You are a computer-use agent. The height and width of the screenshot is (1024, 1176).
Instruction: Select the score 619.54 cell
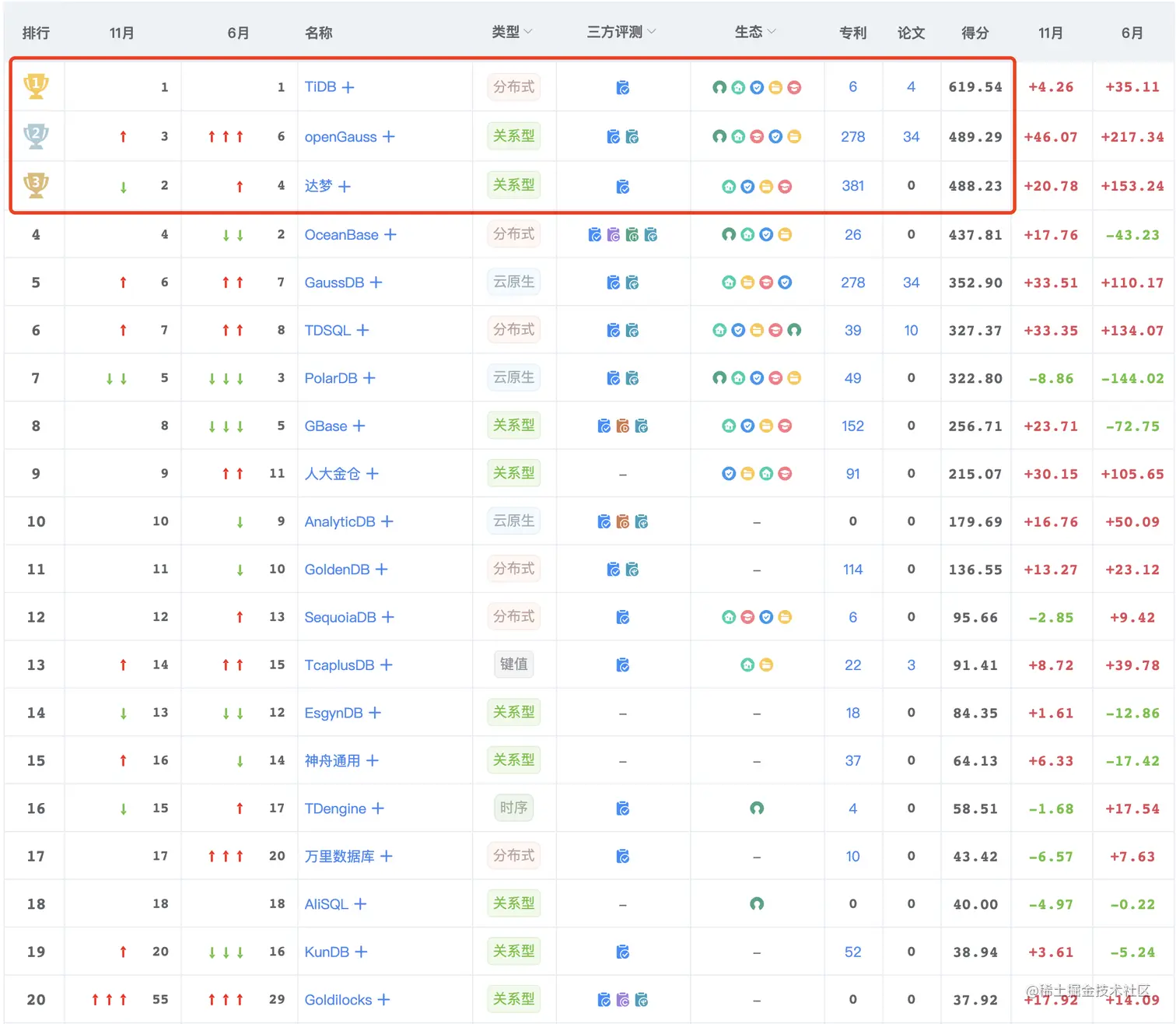tap(975, 87)
